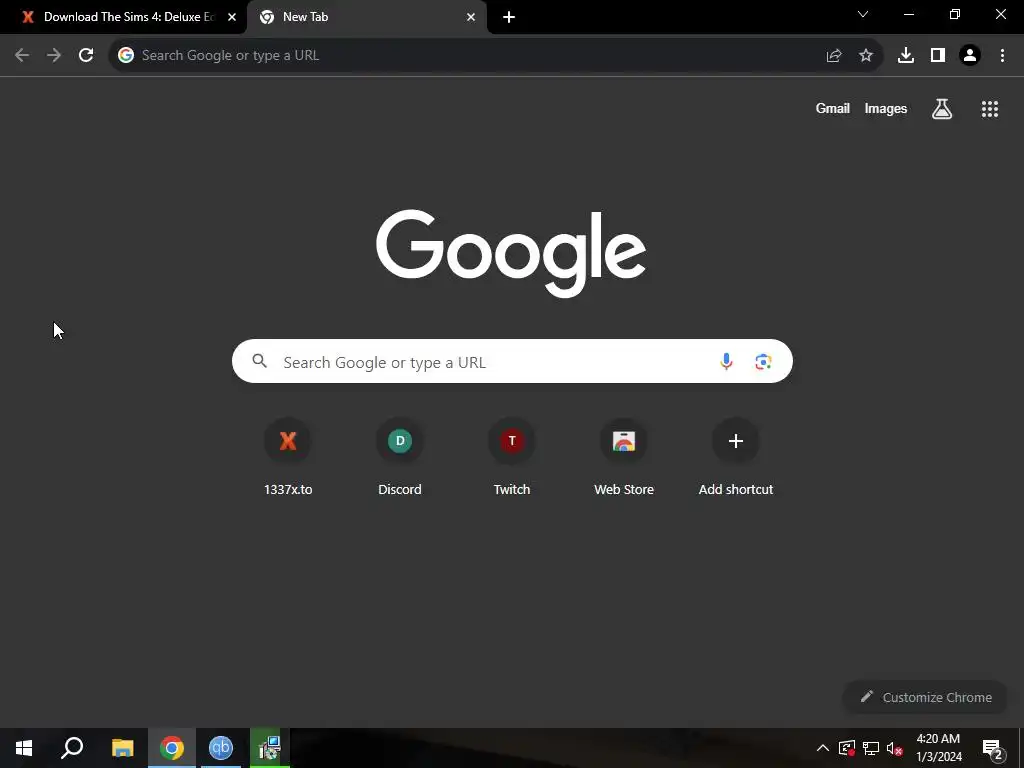Click the forward navigation arrow
This screenshot has width=1024, height=768.
[54, 56]
